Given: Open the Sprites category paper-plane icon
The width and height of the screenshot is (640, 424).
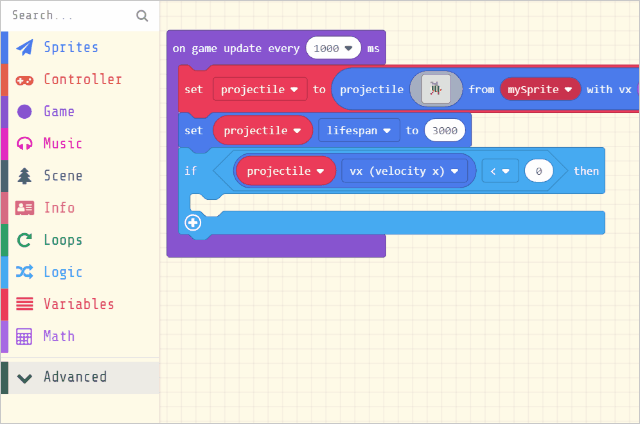Looking at the screenshot, I should tap(24, 47).
